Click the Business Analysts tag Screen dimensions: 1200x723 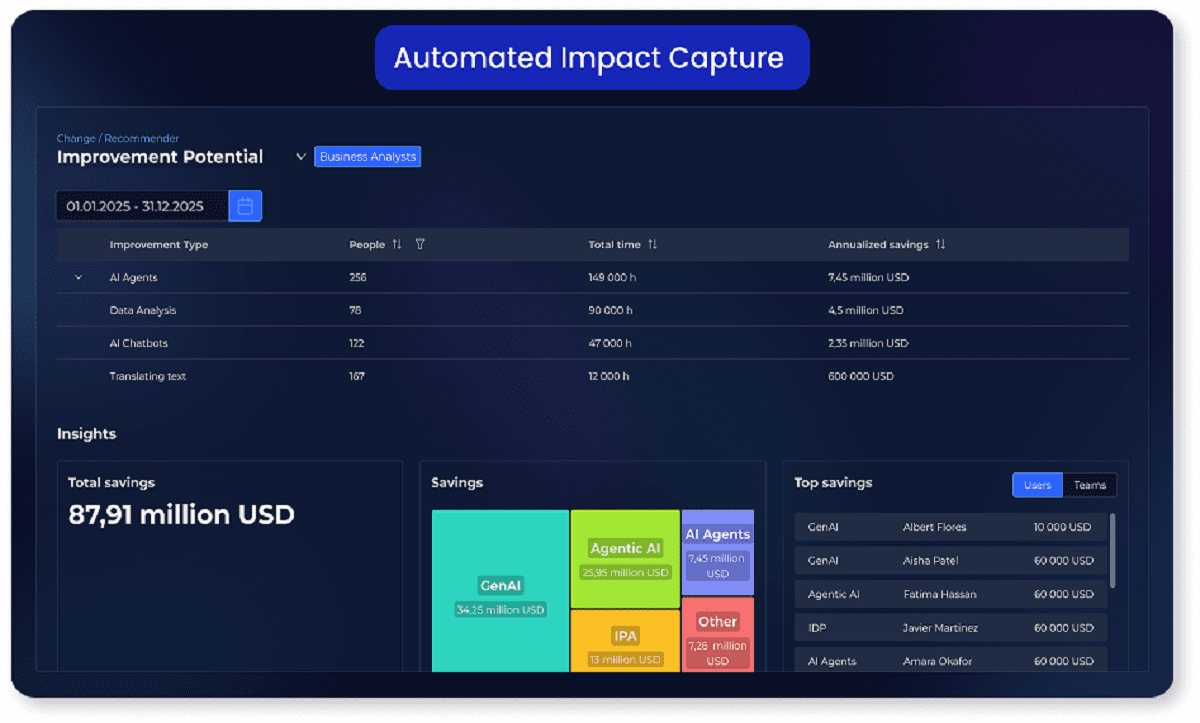tap(367, 157)
